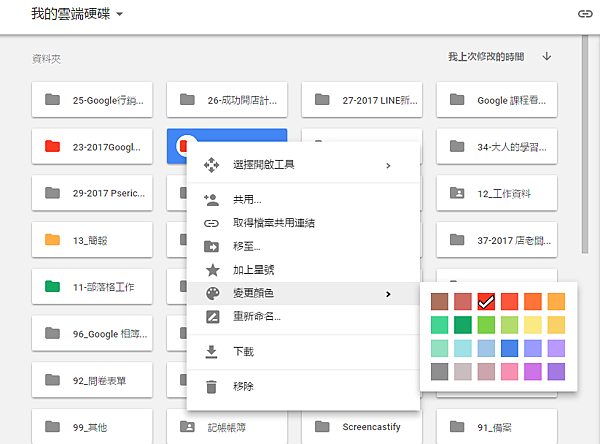Select 重新命名... from the context menu
Viewport: 600px width, 444px height.
(257, 316)
